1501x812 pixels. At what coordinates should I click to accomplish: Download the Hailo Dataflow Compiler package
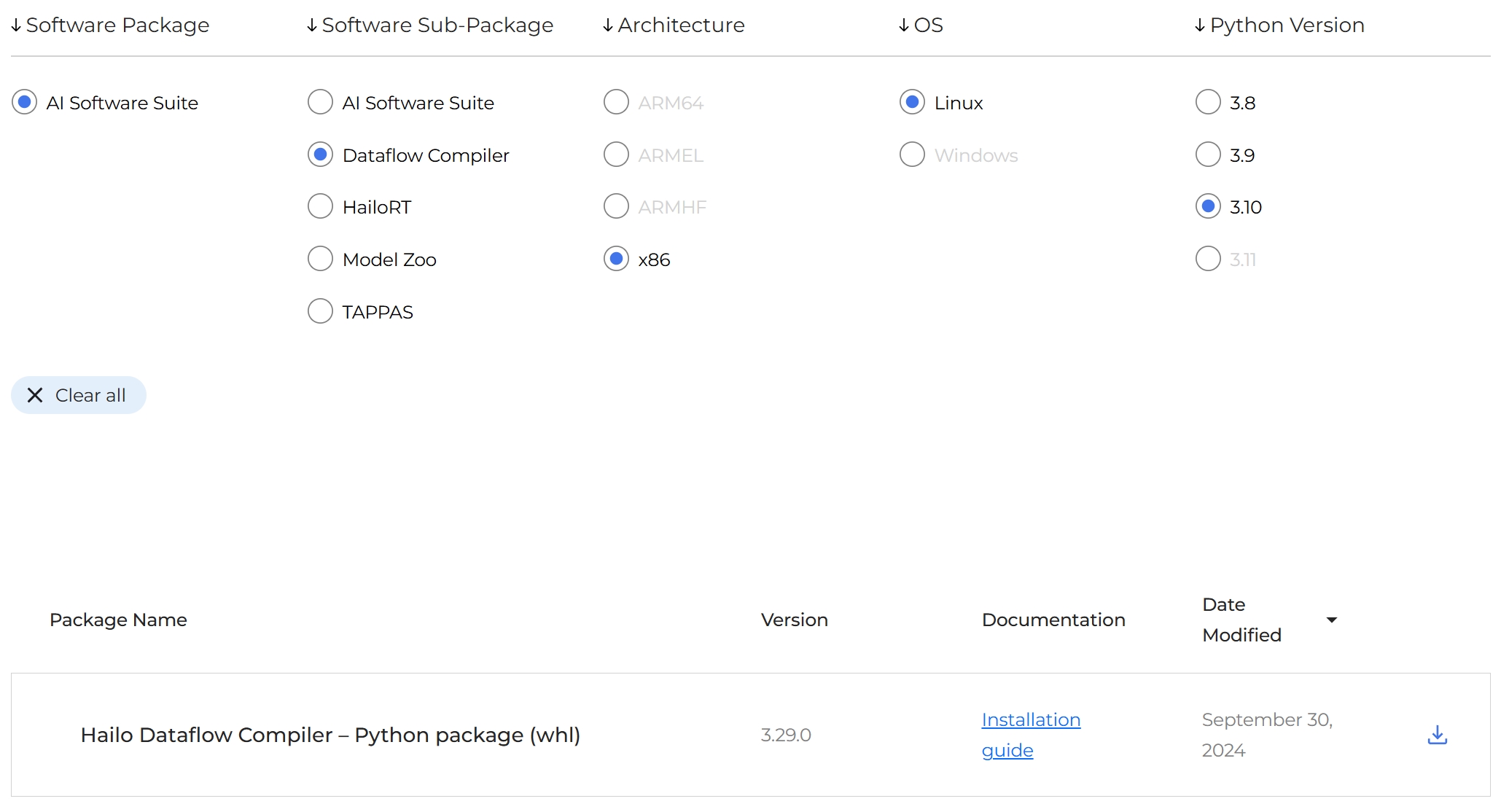point(1436,735)
